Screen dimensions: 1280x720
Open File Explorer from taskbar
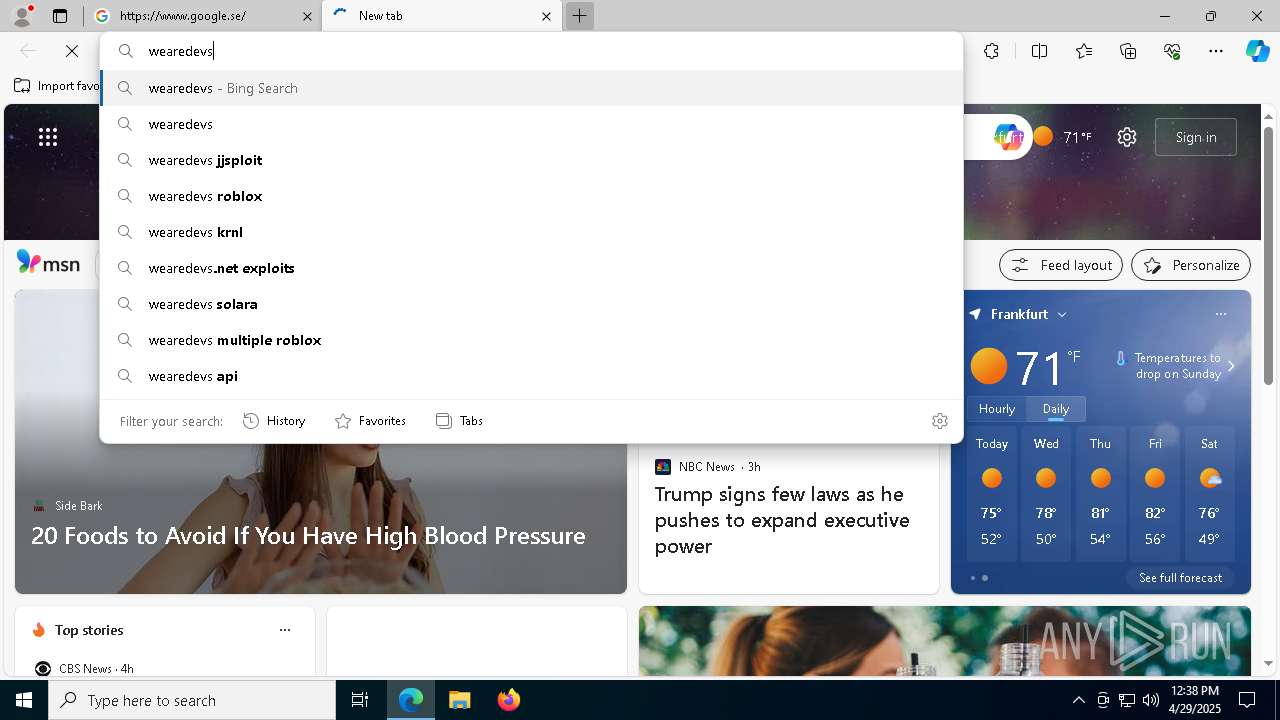(459, 700)
